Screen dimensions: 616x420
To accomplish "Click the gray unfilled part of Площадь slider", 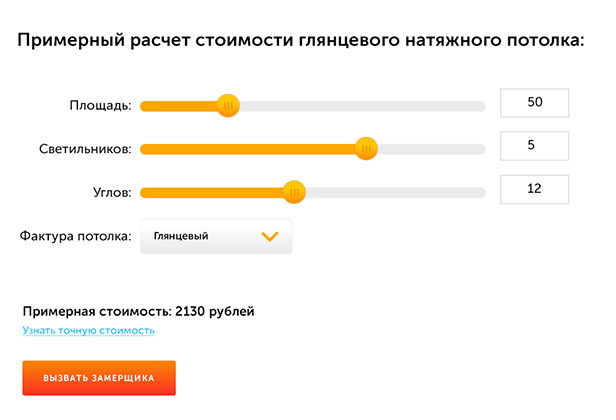I will (x=360, y=106).
